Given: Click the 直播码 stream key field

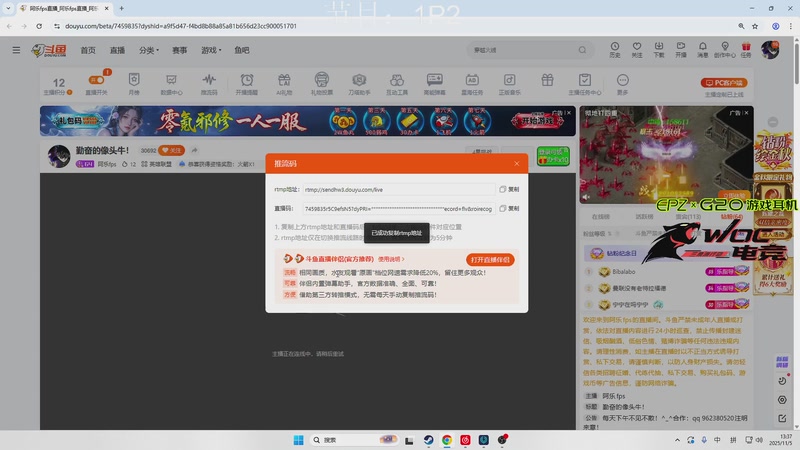Looking at the screenshot, I should click(x=398, y=209).
